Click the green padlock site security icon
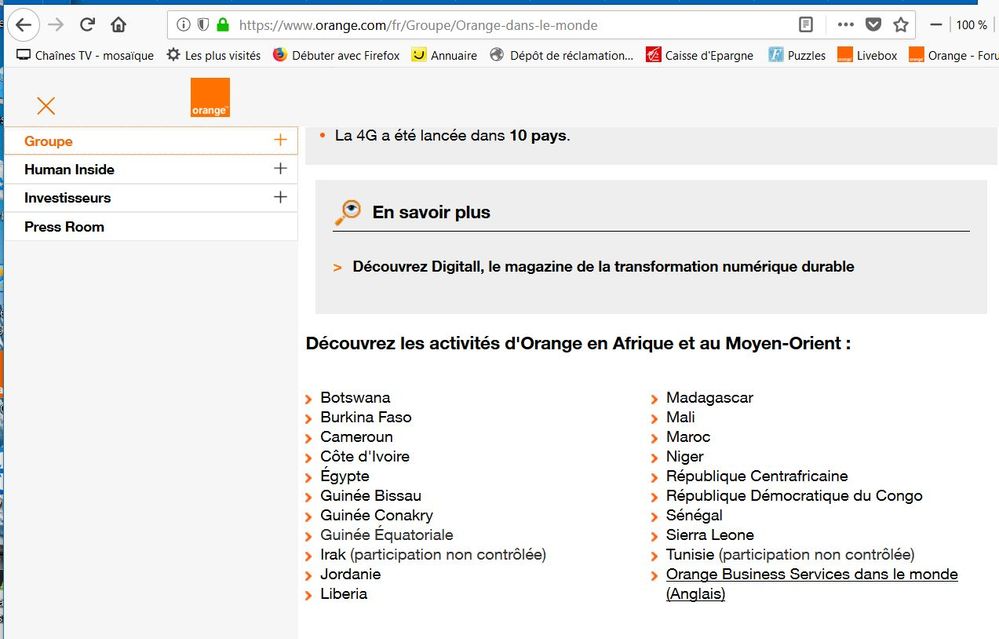The width and height of the screenshot is (999, 639). point(222,25)
